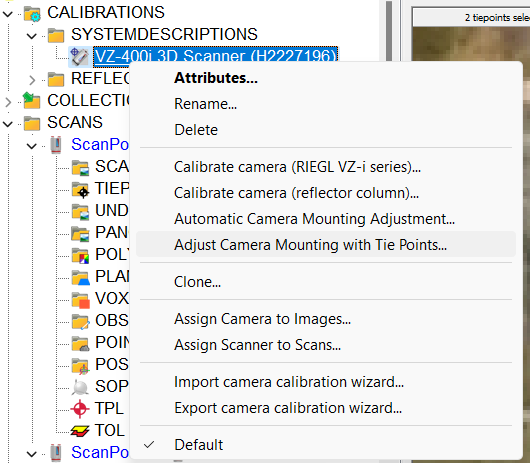
Task: Collapse the SYSTEMDESCRIPTIONS tree node
Action: point(32,36)
